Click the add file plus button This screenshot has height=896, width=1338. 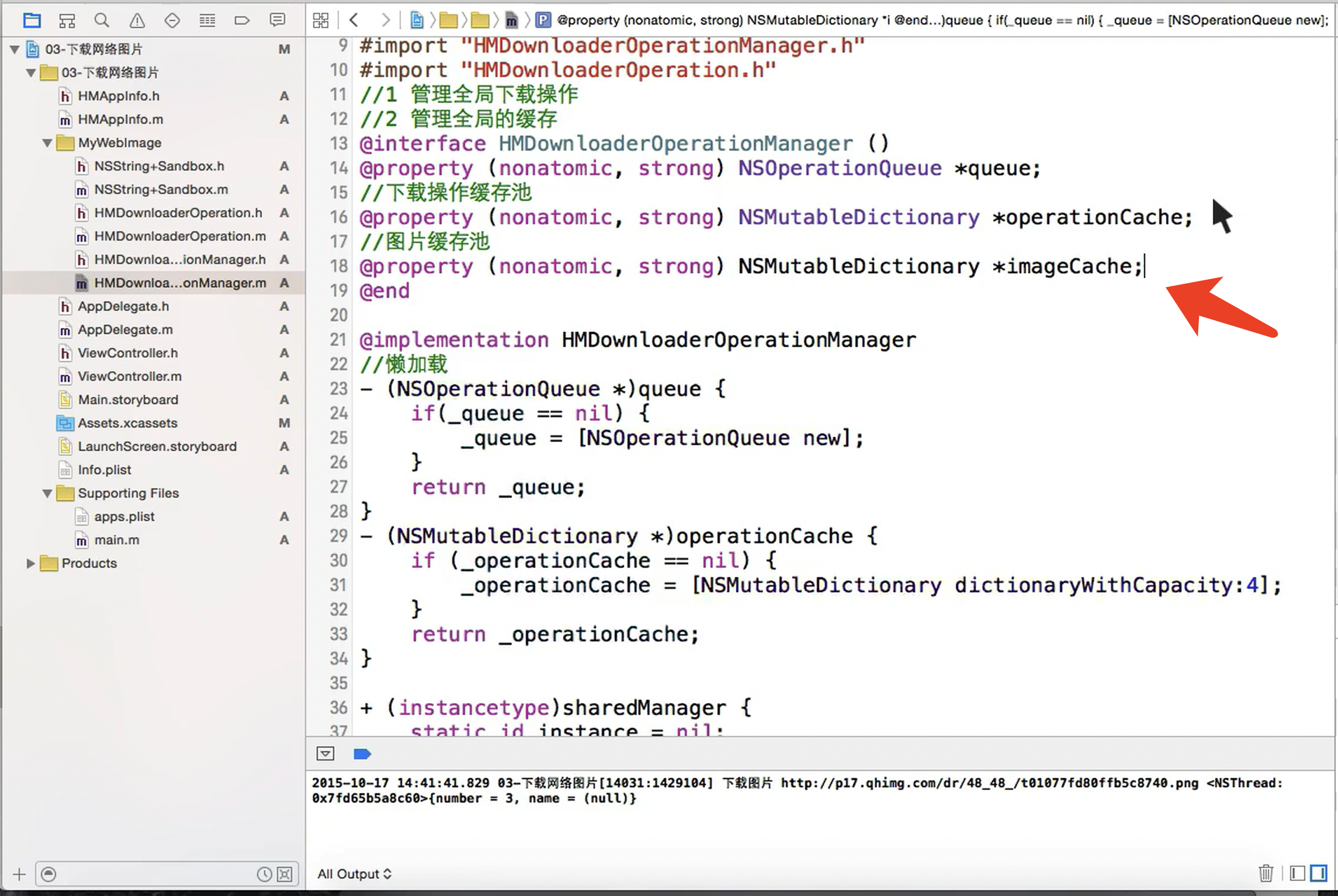point(19,874)
